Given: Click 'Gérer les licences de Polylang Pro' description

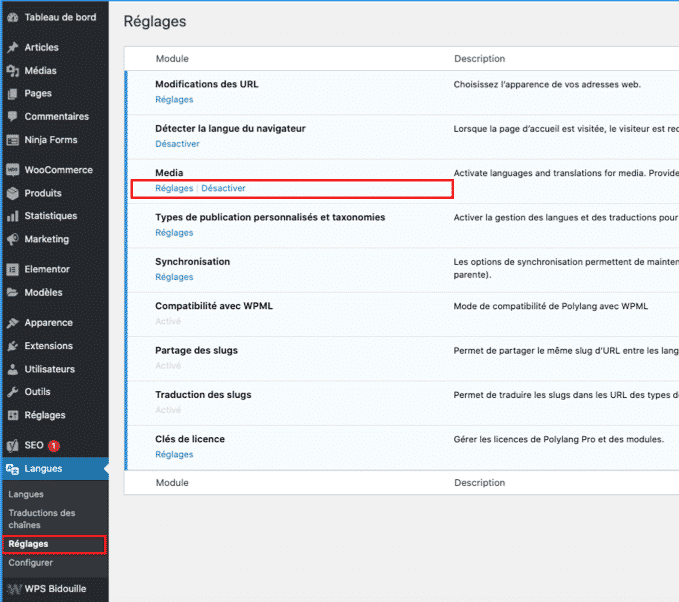Looking at the screenshot, I should pyautogui.click(x=559, y=440).
